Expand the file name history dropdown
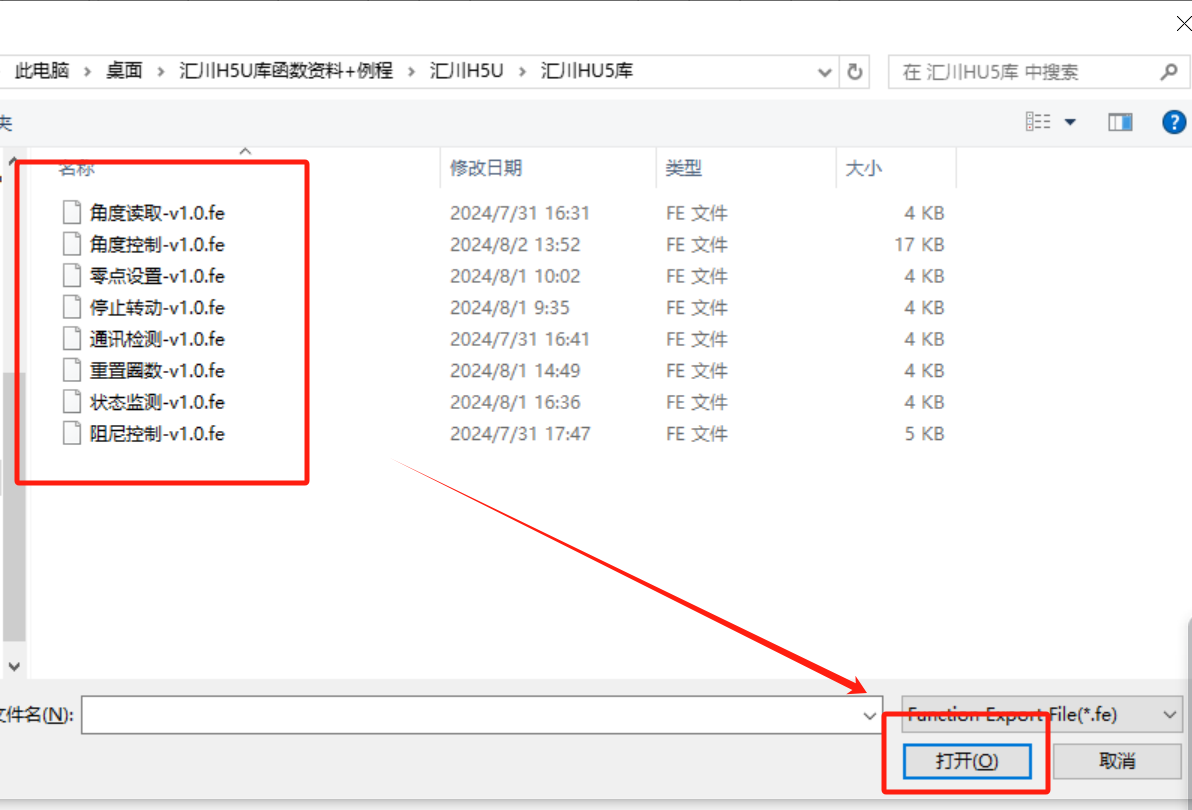 pyautogui.click(x=869, y=715)
